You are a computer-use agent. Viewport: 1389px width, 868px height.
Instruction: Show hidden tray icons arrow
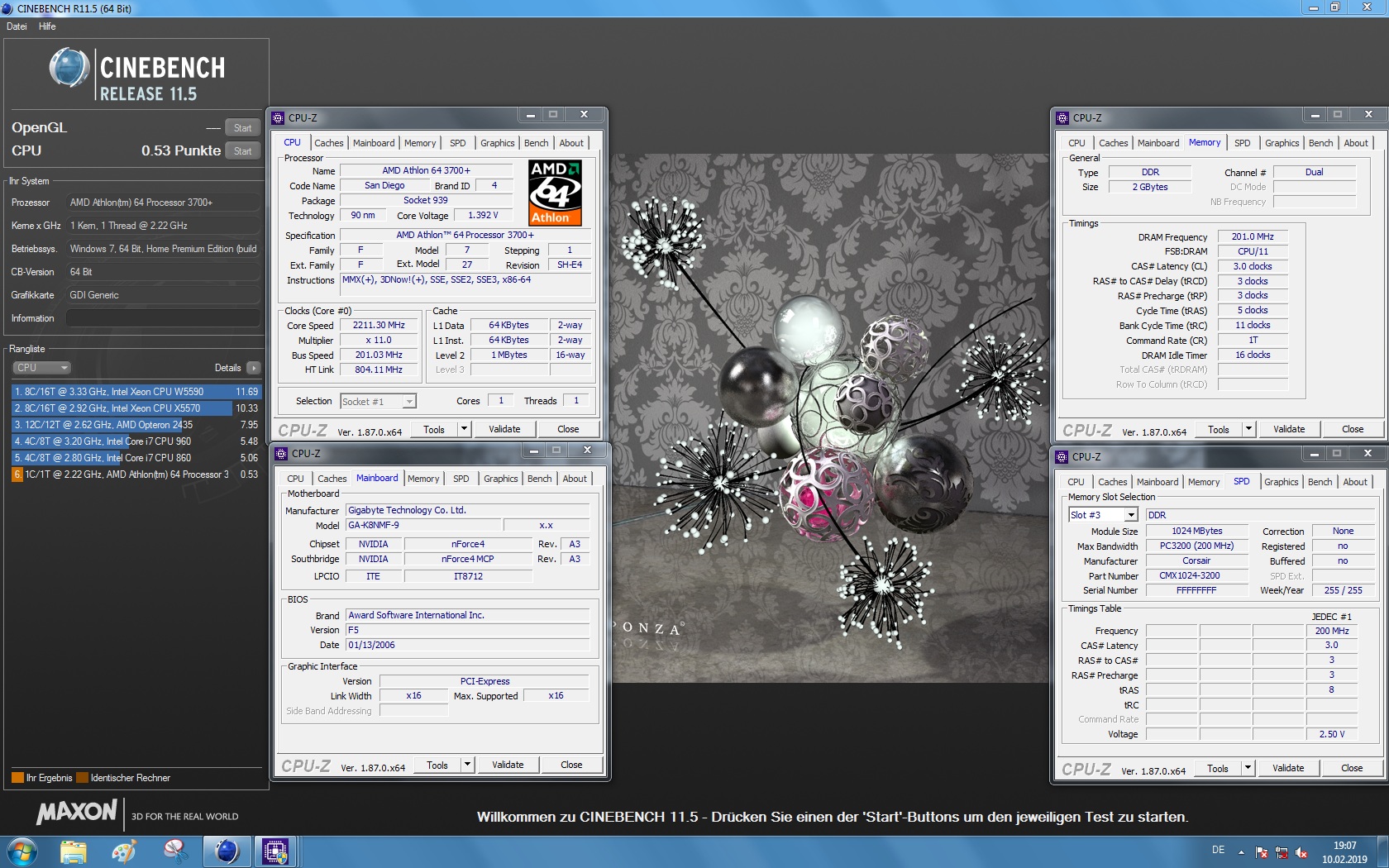[1241, 852]
